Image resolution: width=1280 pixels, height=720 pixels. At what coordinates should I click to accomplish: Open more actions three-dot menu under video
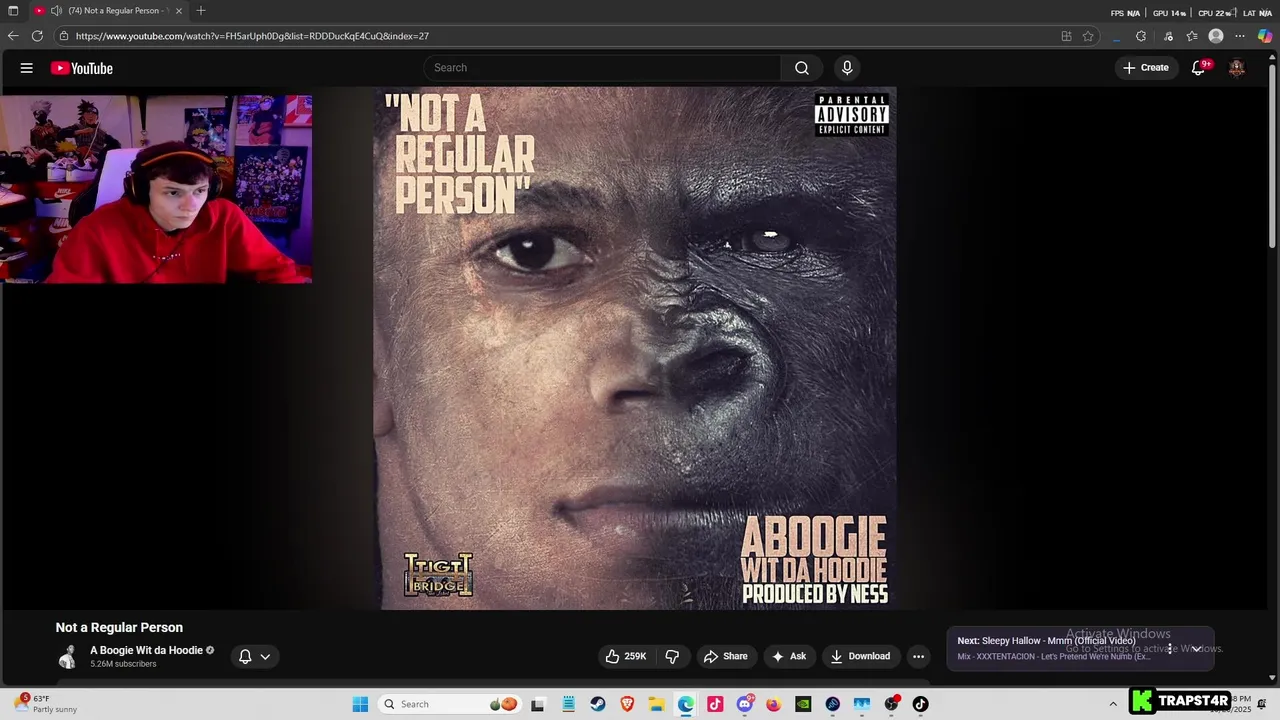[918, 656]
